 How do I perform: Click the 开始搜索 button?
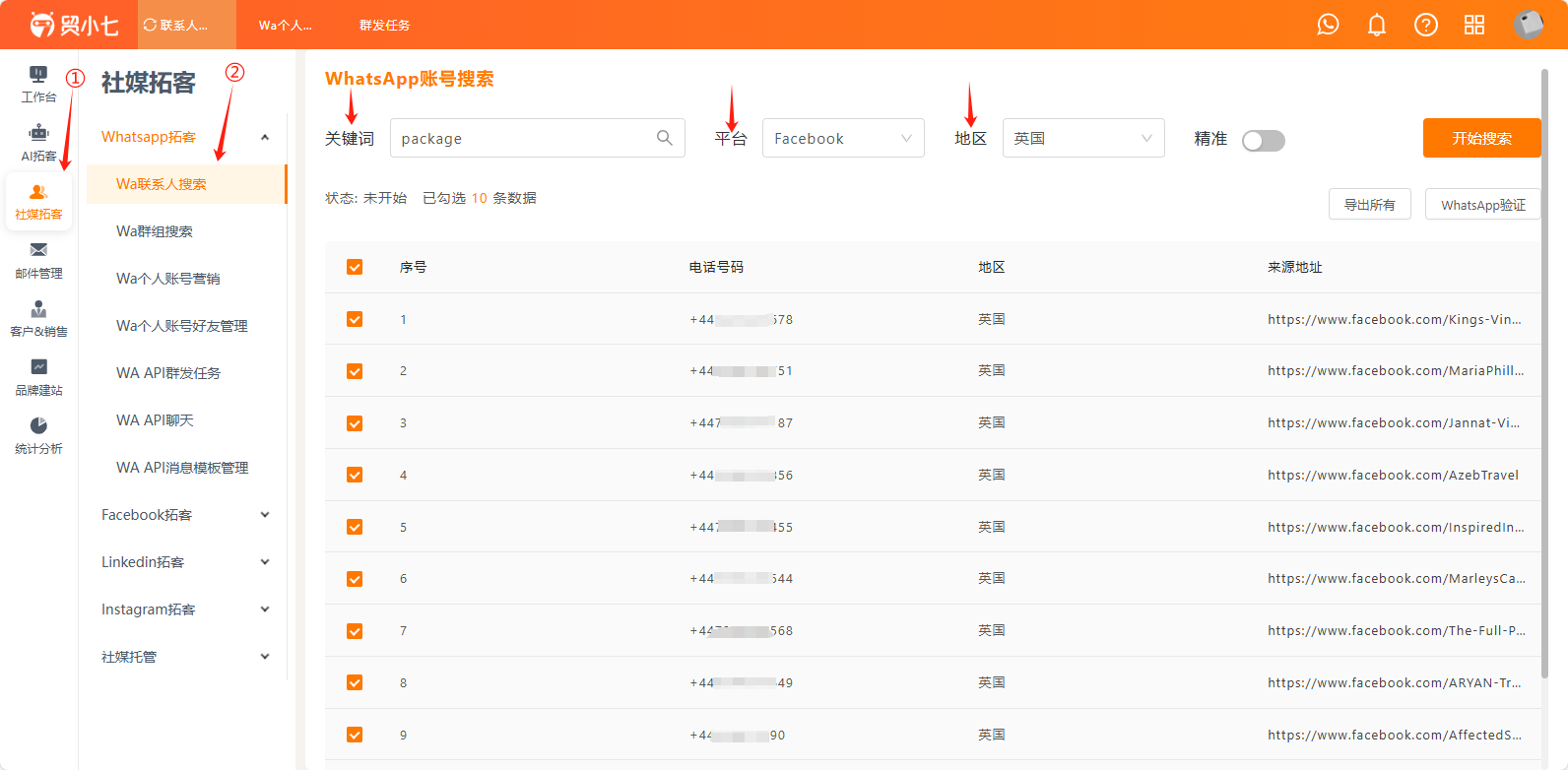point(1481,138)
